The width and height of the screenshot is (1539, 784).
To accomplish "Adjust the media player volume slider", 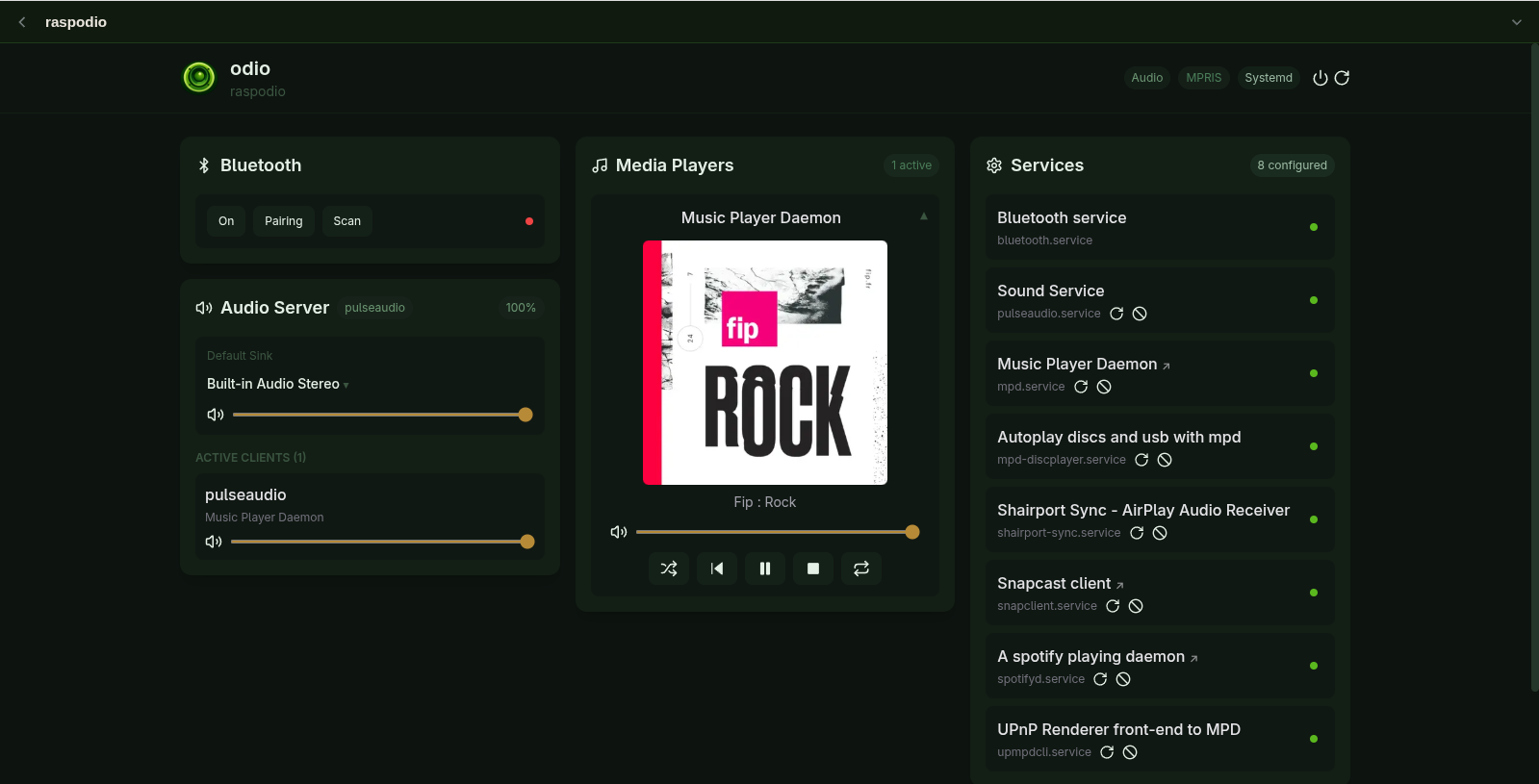I will coord(778,532).
